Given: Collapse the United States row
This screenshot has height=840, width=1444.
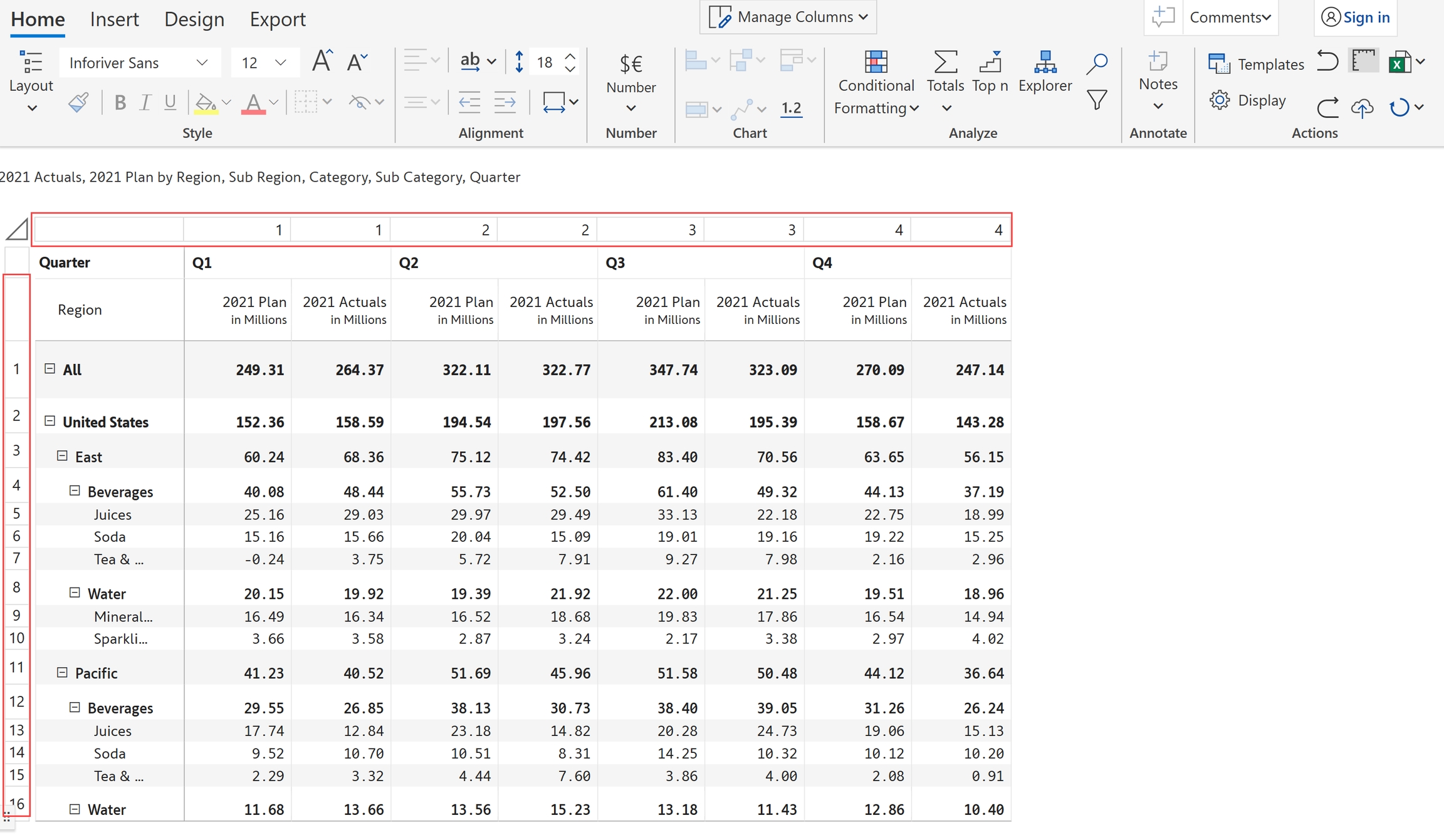Looking at the screenshot, I should click(x=50, y=421).
